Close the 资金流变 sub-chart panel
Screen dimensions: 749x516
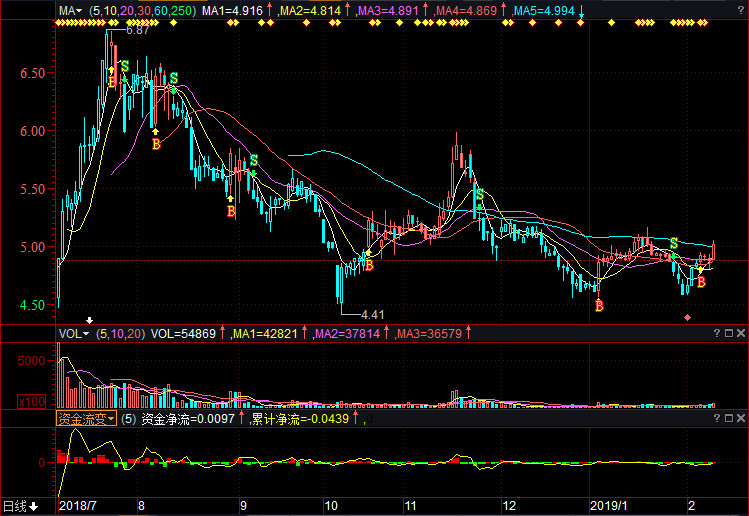tap(741, 419)
